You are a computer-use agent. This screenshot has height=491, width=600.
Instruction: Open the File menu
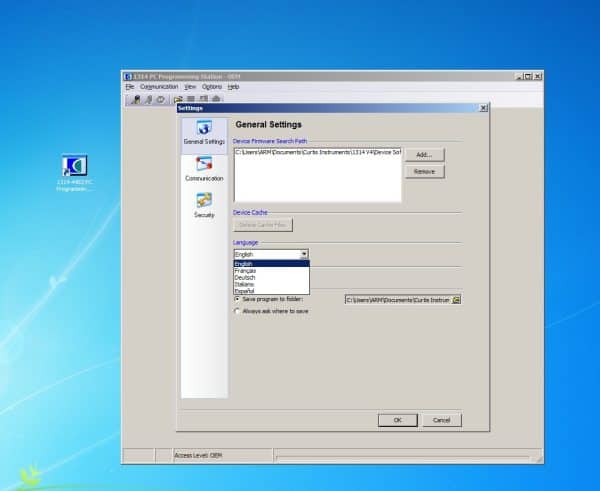[130, 87]
